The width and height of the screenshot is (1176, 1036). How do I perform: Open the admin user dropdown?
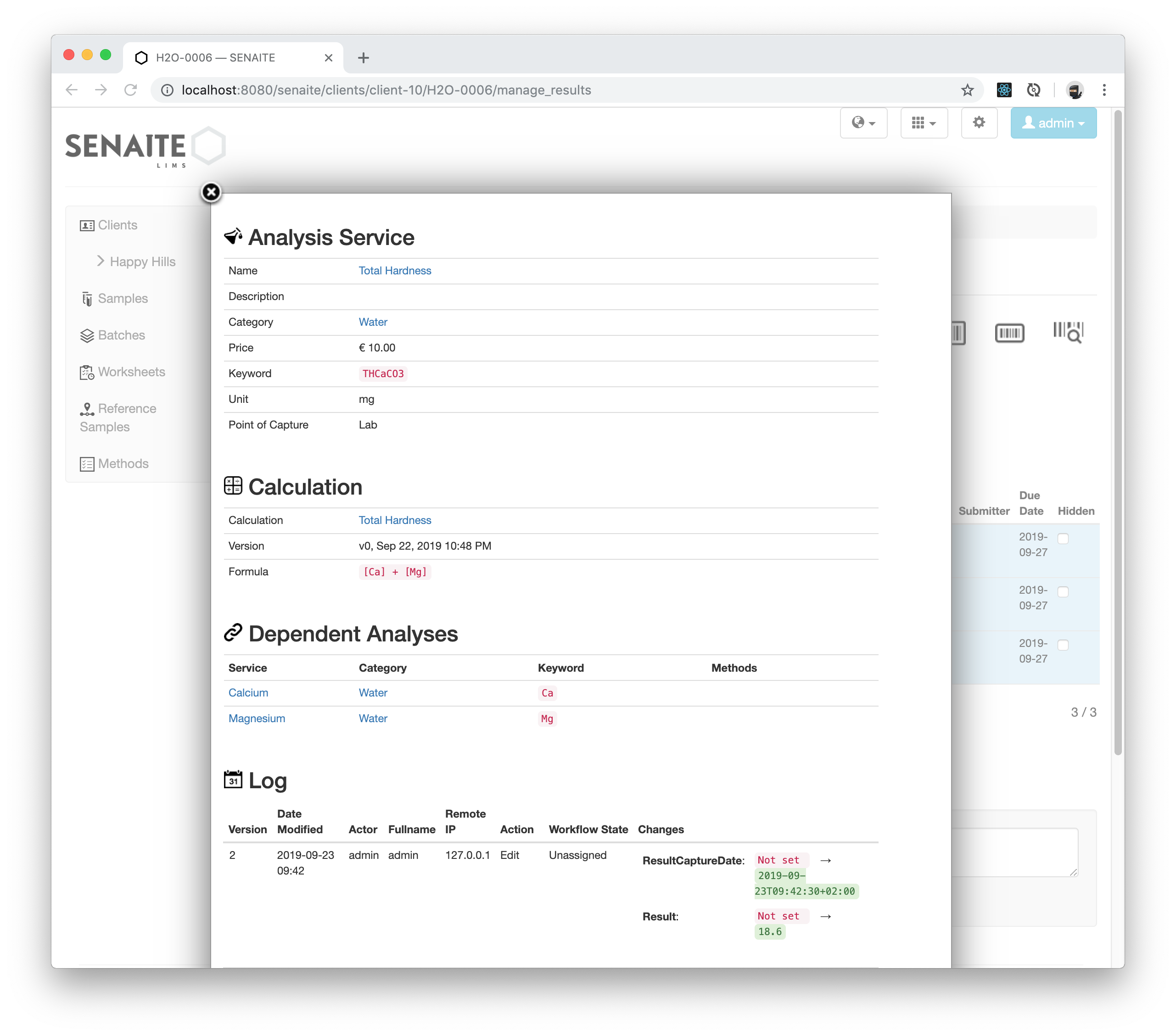point(1053,123)
